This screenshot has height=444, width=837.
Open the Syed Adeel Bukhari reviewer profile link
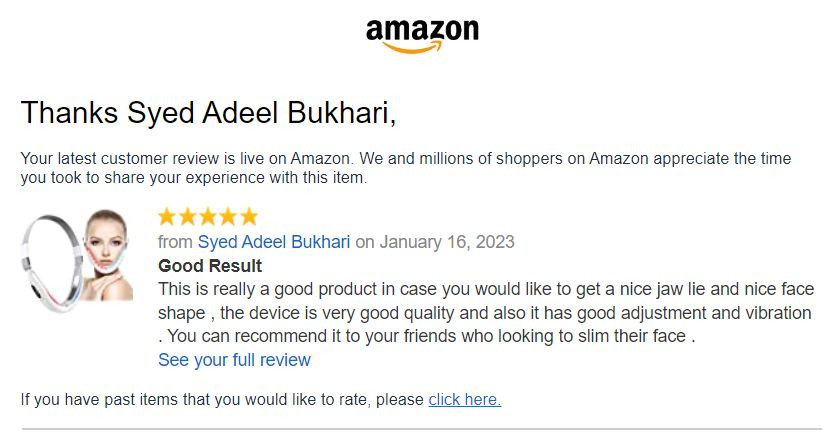click(274, 242)
